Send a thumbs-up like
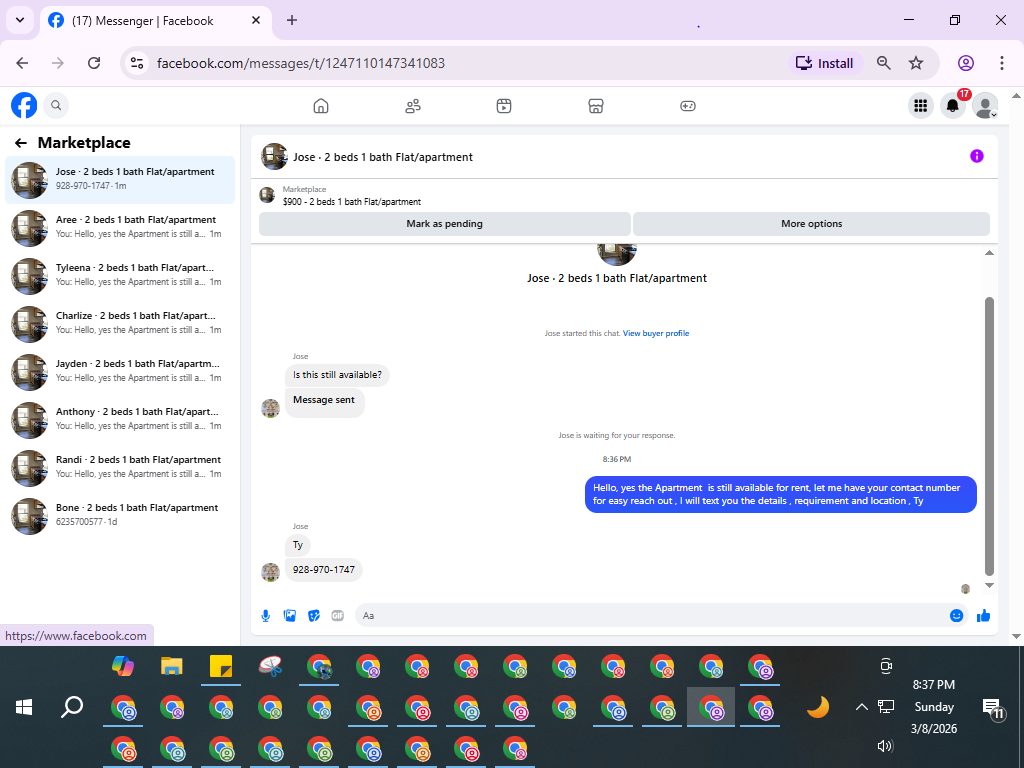 click(984, 615)
